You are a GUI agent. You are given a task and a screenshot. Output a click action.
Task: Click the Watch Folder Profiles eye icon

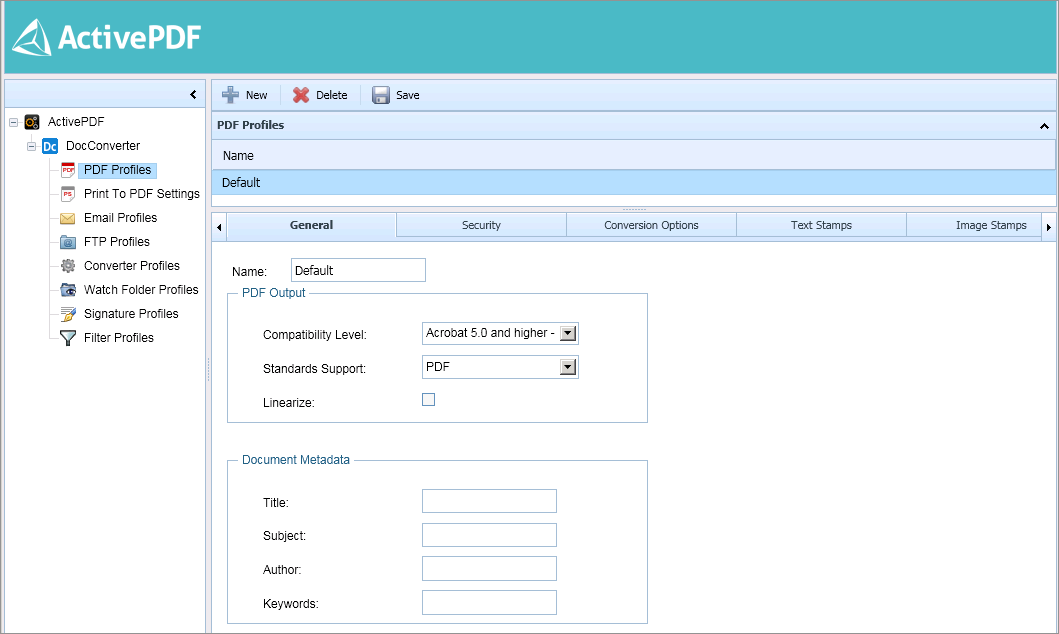pyautogui.click(x=68, y=290)
